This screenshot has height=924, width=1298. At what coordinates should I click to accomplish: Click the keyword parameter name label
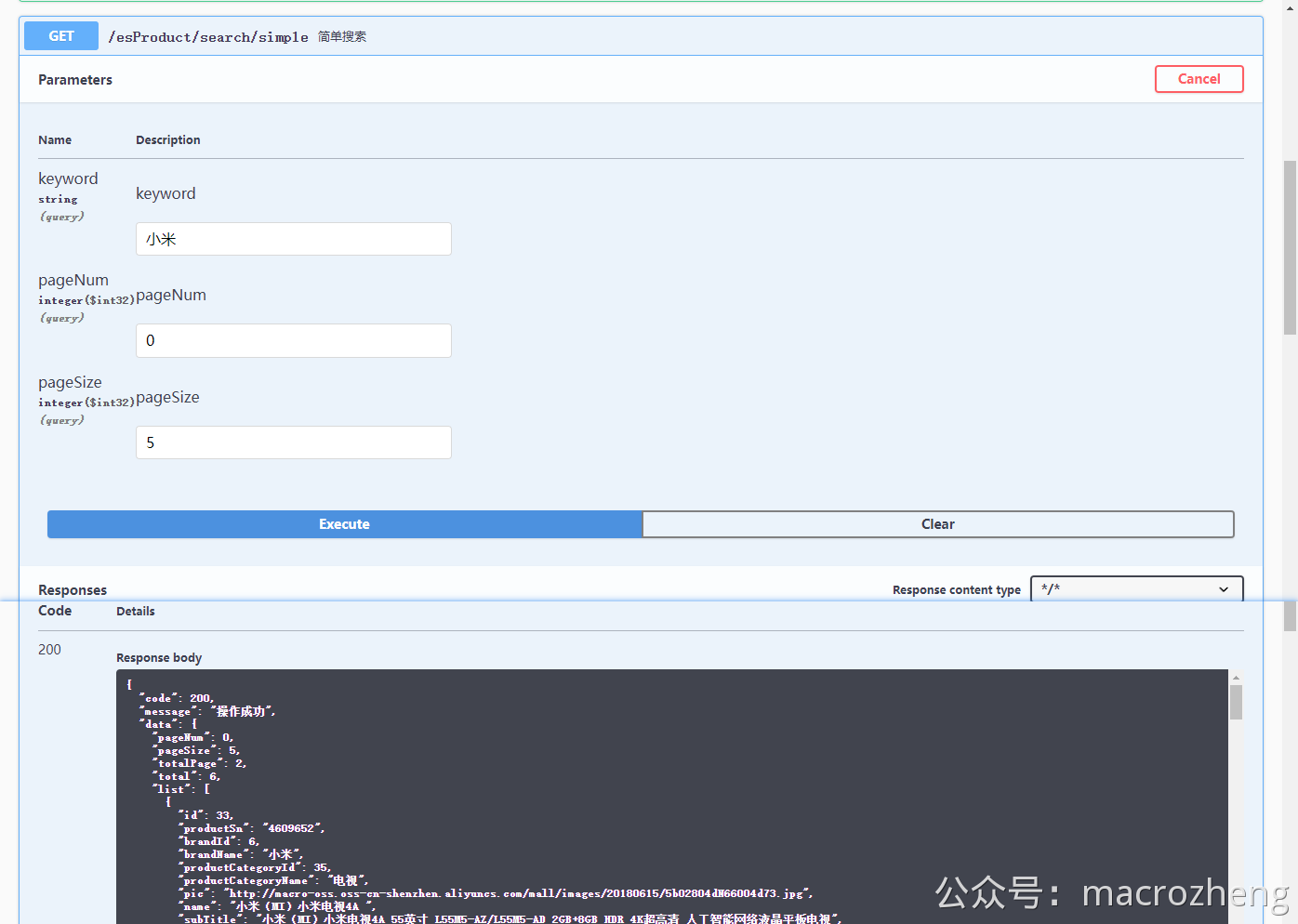tap(68, 178)
